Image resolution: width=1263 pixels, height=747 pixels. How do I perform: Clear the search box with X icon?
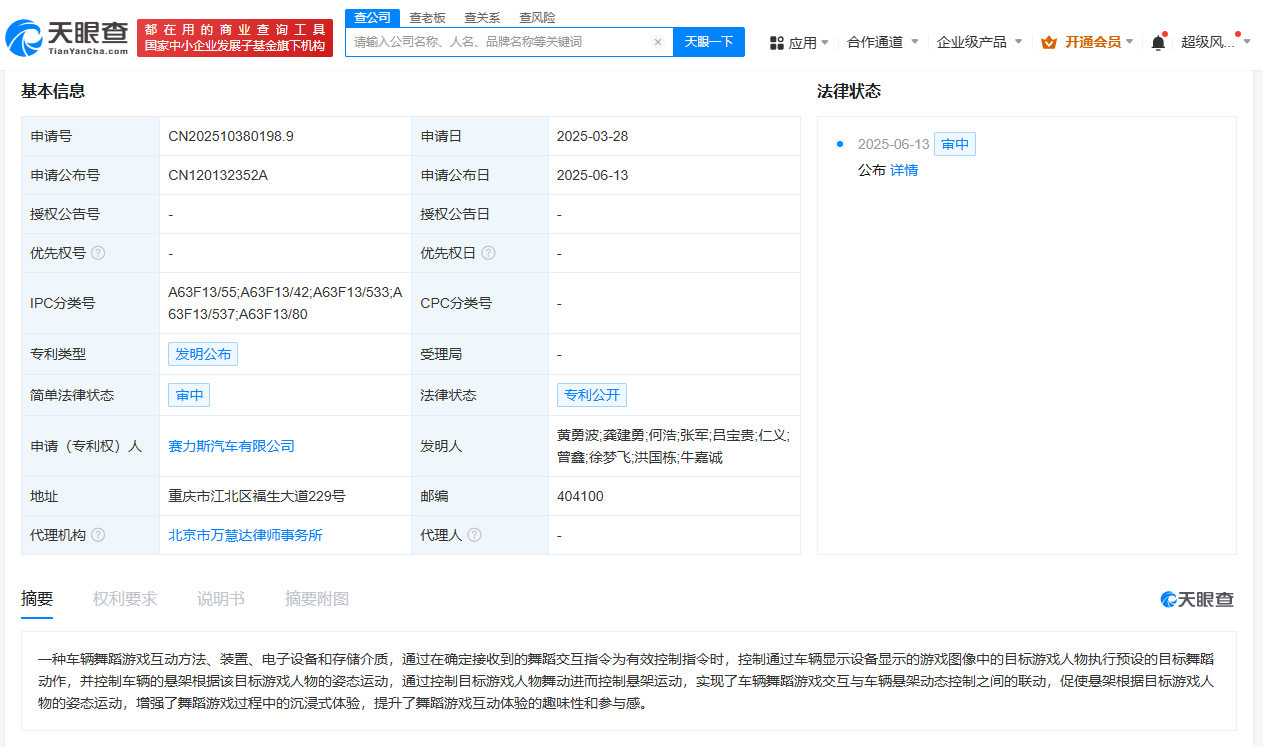coord(657,42)
